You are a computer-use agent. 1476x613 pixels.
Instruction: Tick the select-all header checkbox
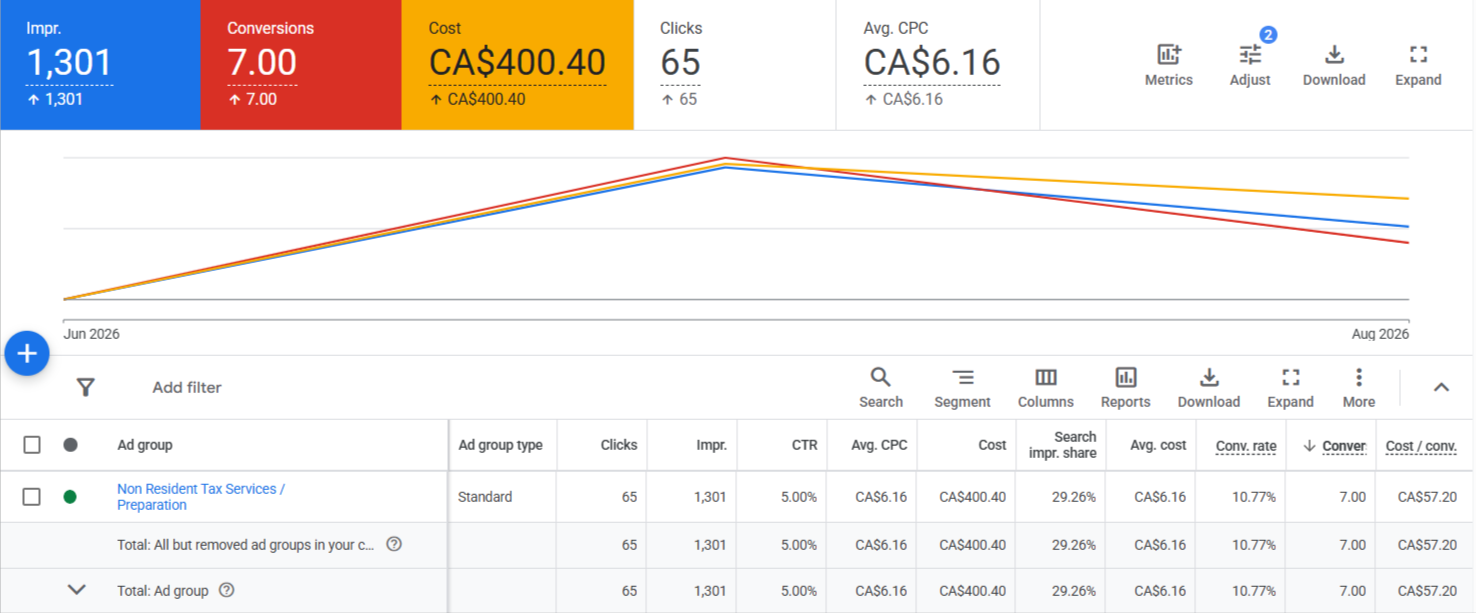pyautogui.click(x=32, y=445)
